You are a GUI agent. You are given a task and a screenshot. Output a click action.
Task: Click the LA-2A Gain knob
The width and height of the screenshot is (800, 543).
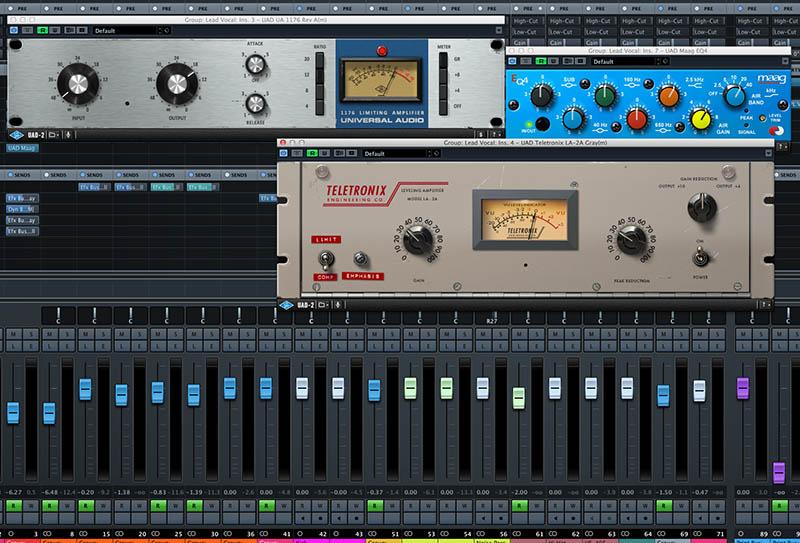pyautogui.click(x=418, y=240)
